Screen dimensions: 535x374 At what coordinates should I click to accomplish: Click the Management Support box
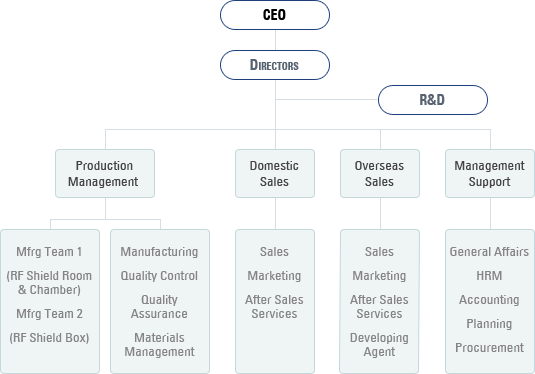(490, 173)
